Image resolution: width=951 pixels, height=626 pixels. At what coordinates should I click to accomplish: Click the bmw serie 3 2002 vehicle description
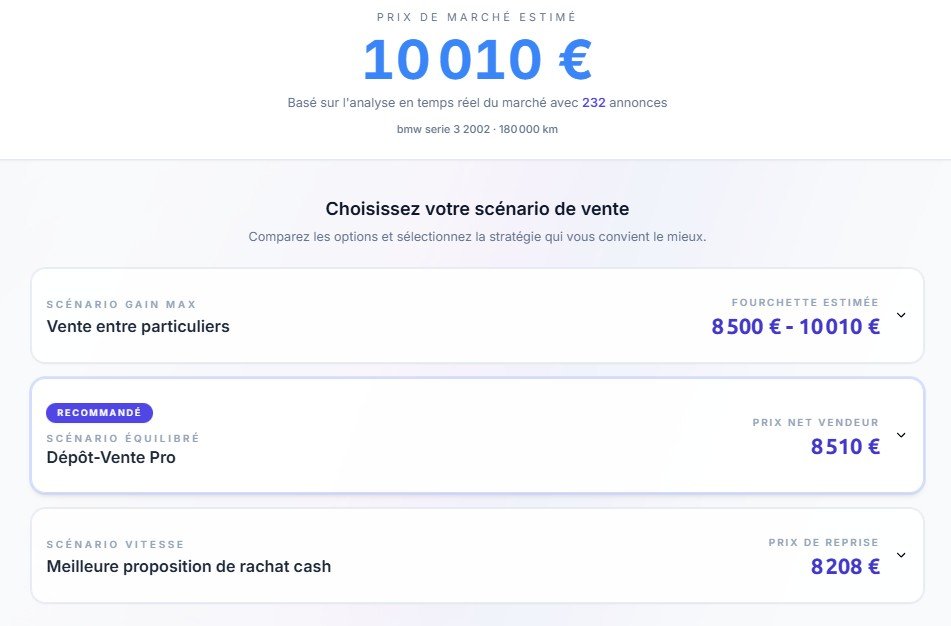[x=476, y=128]
